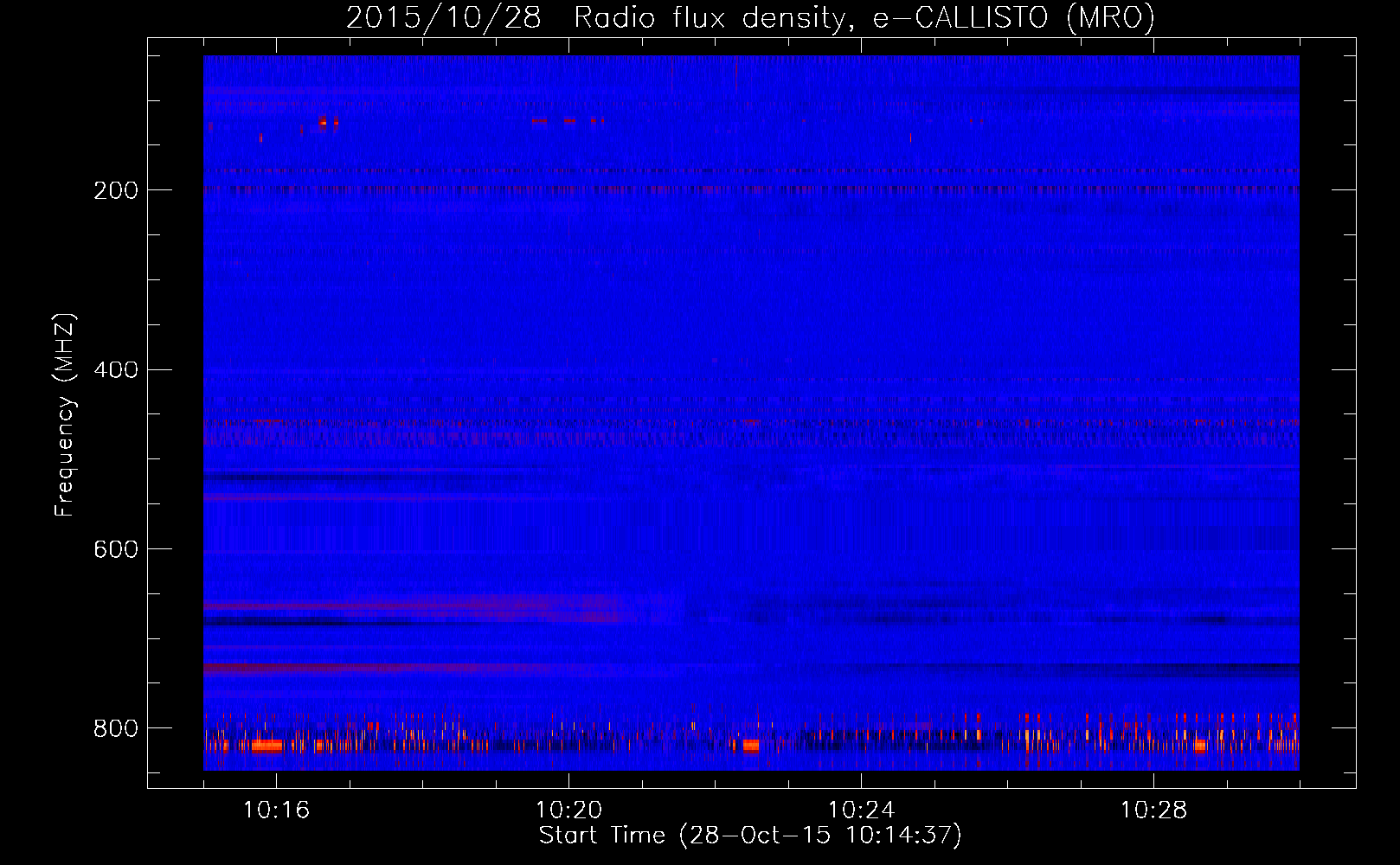
Task: Click the "200" frequency tick label
Action: pyautogui.click(x=116, y=190)
